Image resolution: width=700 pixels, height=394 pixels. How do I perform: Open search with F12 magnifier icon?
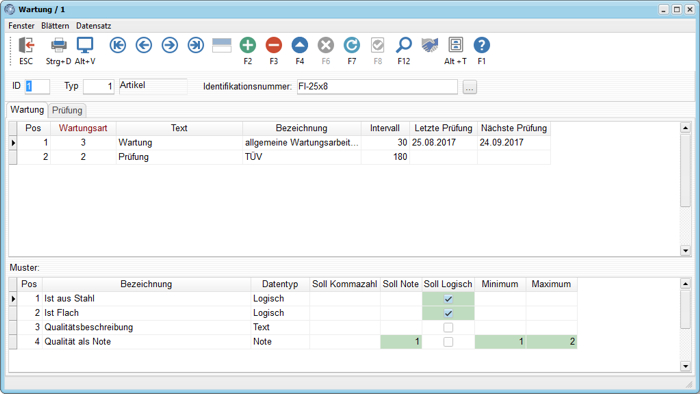click(404, 45)
